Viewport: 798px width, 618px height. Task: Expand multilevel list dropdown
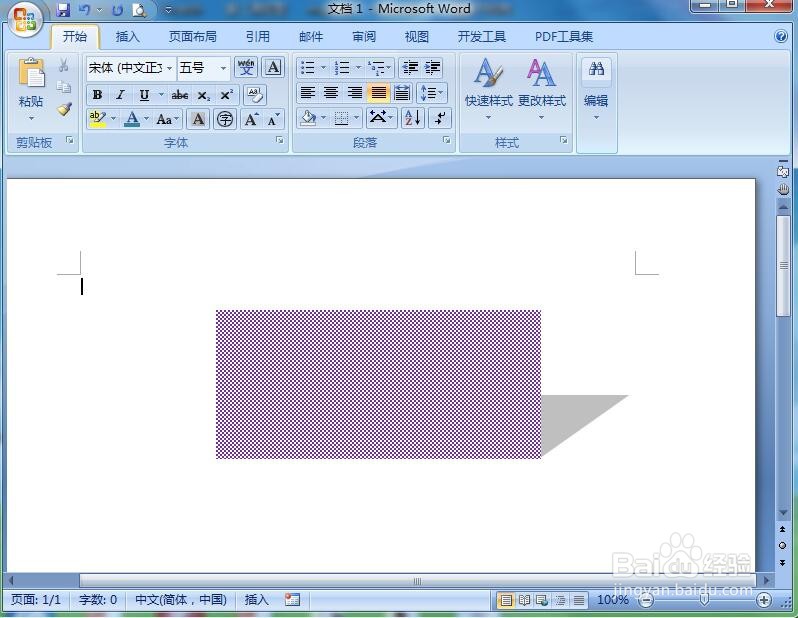click(389, 67)
